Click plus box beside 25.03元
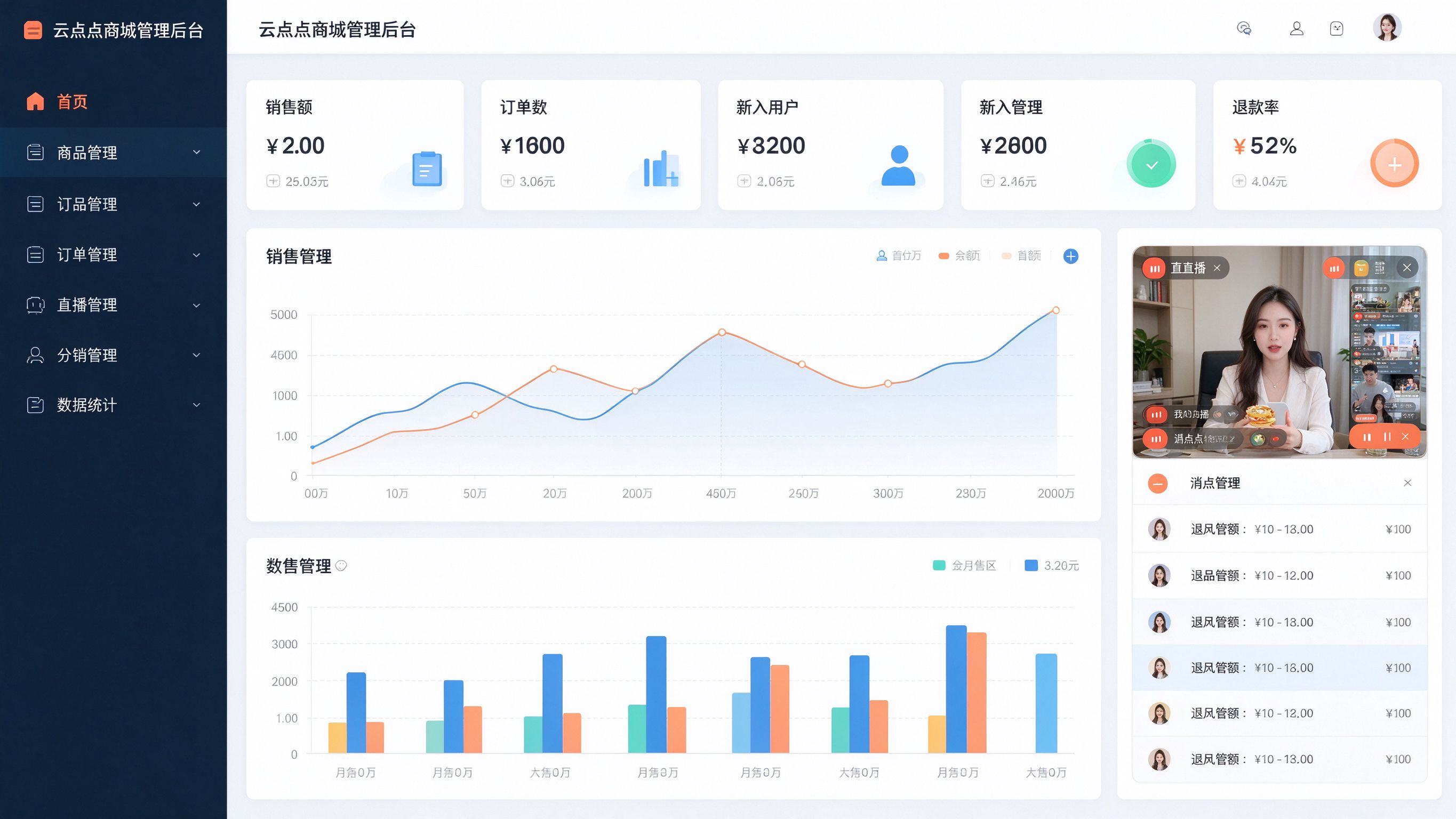Image resolution: width=1456 pixels, height=819 pixels. [273, 181]
